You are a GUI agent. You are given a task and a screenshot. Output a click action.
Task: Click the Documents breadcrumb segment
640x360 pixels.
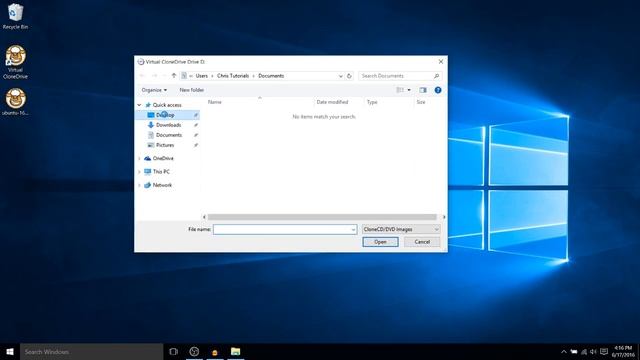point(271,76)
